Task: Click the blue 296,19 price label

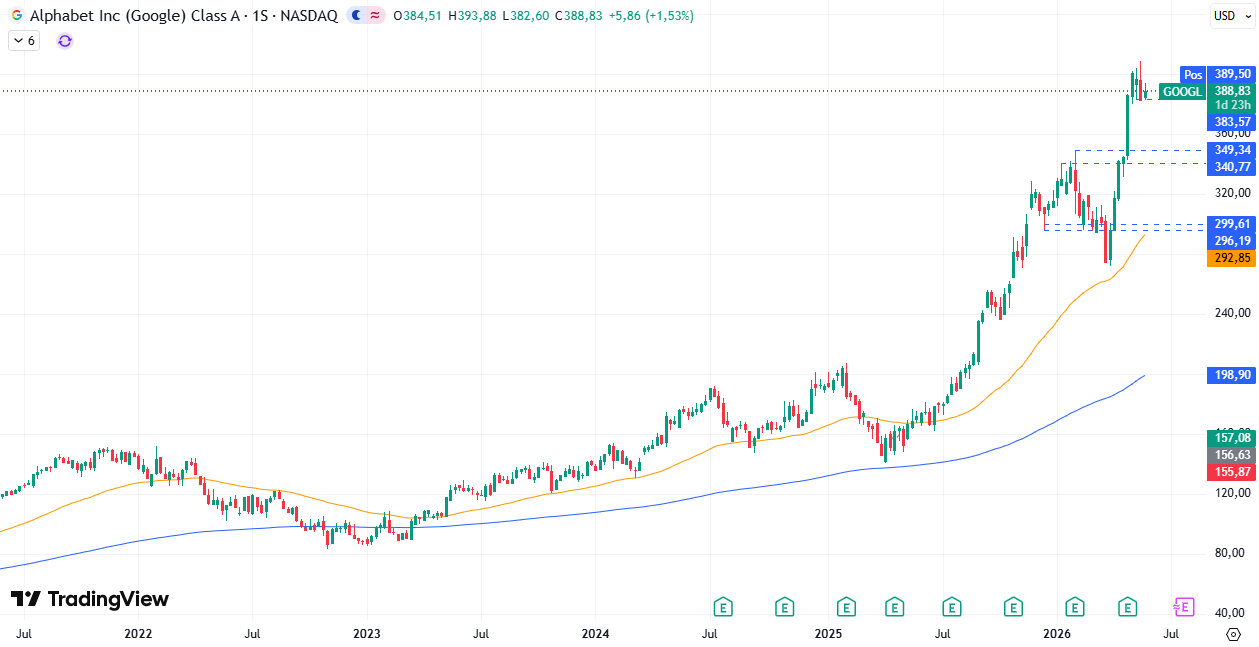Action: (1231, 241)
